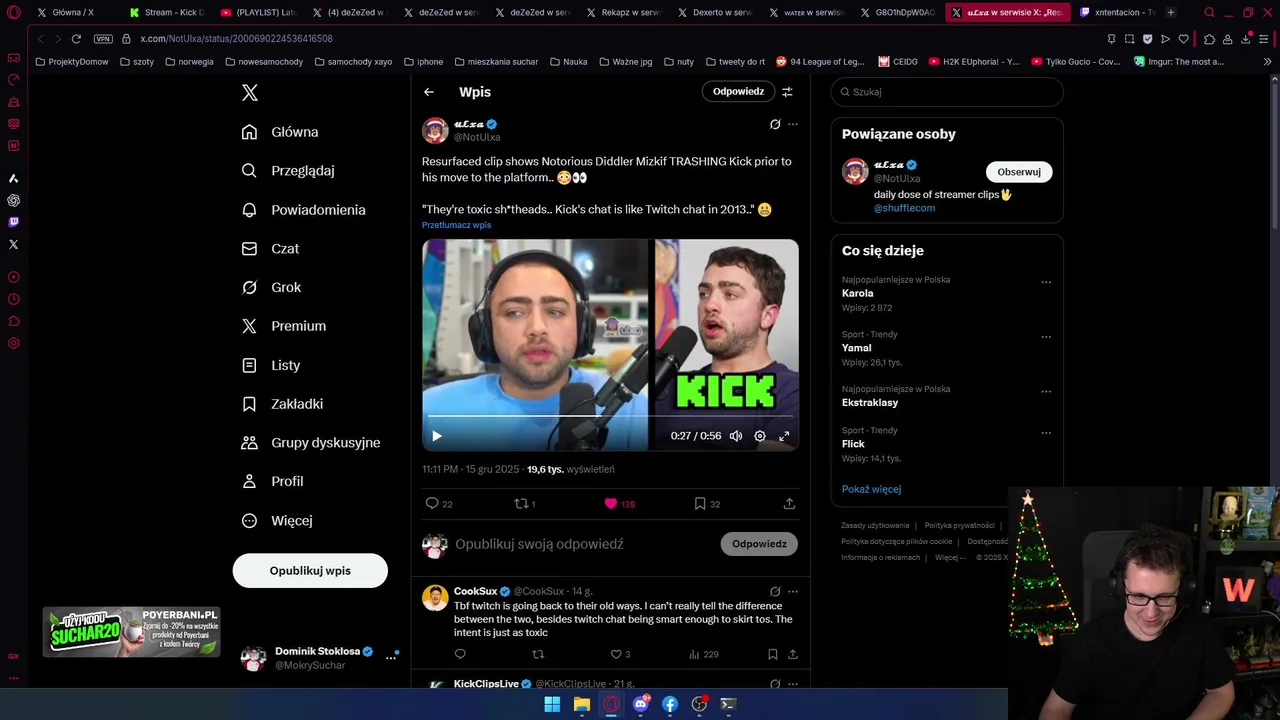Open options for Ekstraklasy trend
This screenshot has height=720, width=1280.
(x=1046, y=391)
